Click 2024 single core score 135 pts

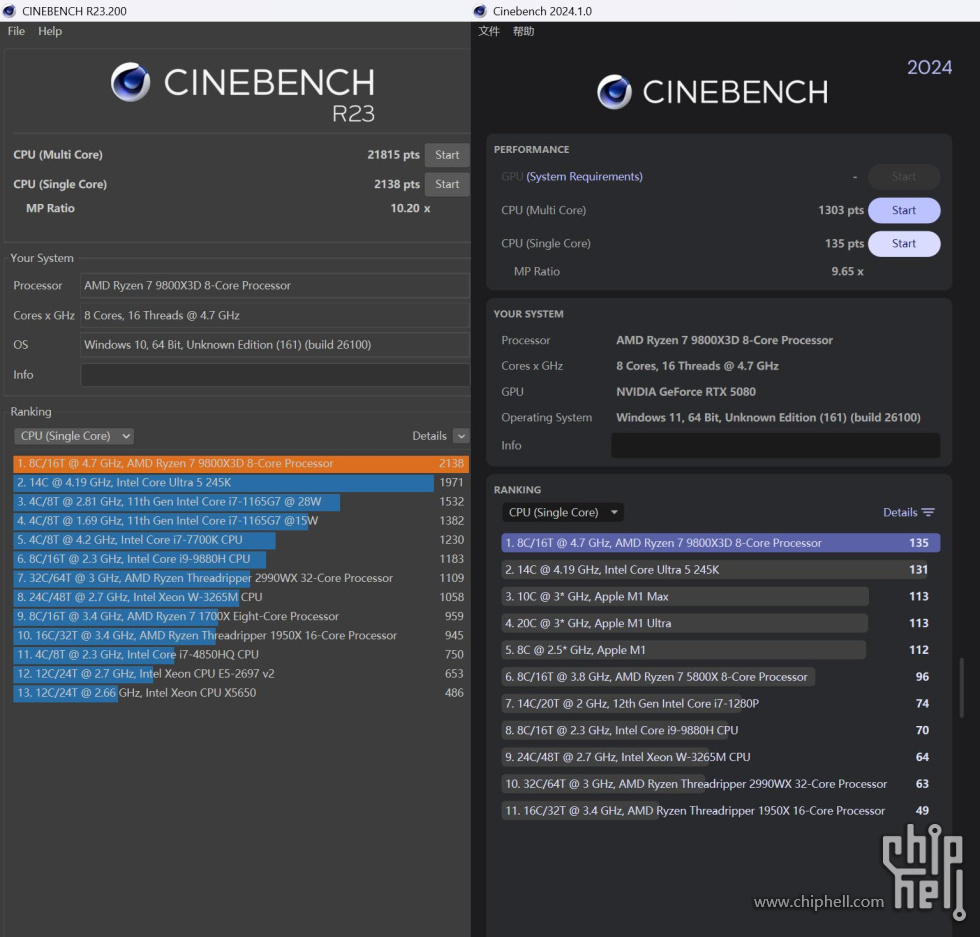click(844, 244)
